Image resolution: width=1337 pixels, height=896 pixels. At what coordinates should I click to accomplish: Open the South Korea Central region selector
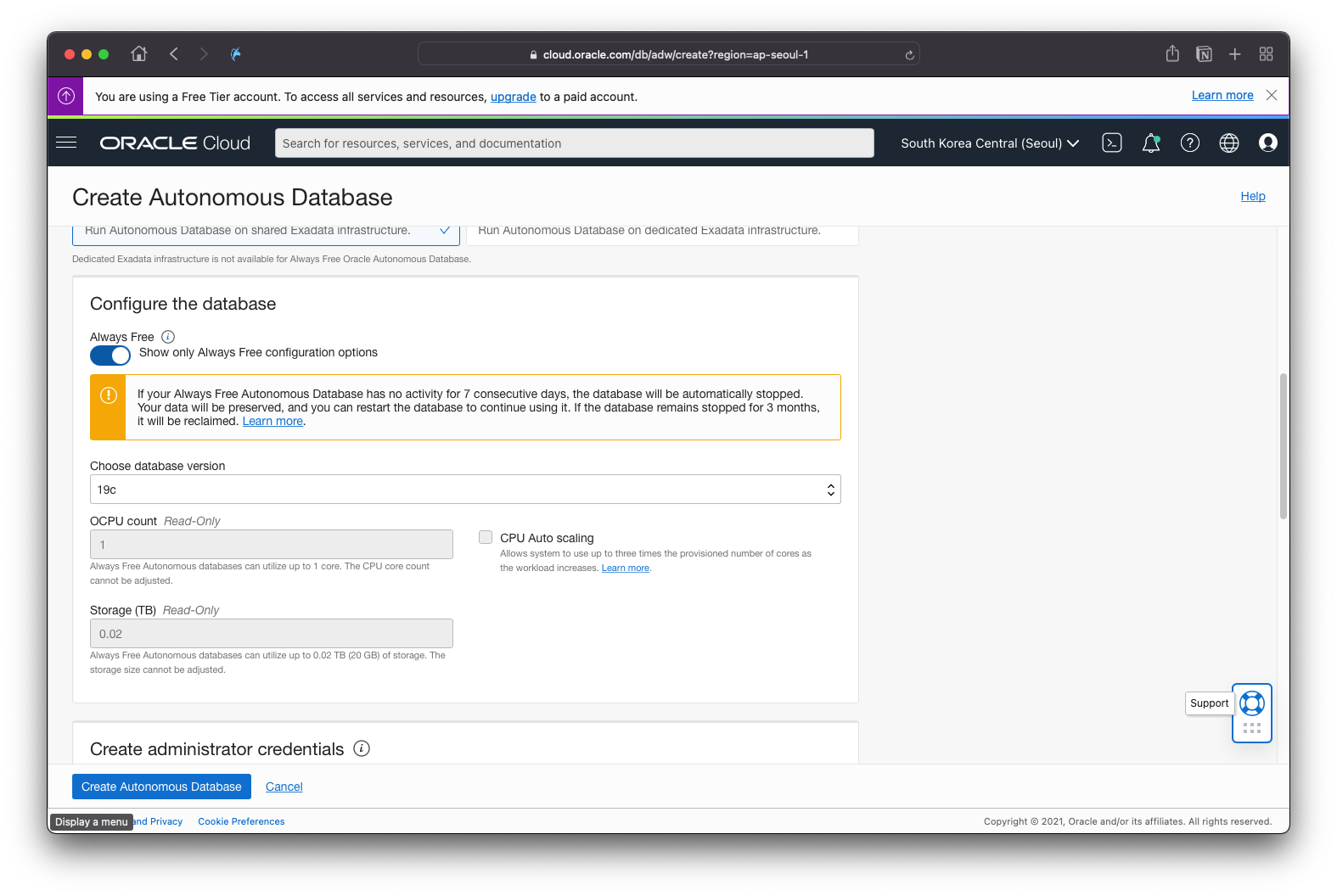pos(990,143)
